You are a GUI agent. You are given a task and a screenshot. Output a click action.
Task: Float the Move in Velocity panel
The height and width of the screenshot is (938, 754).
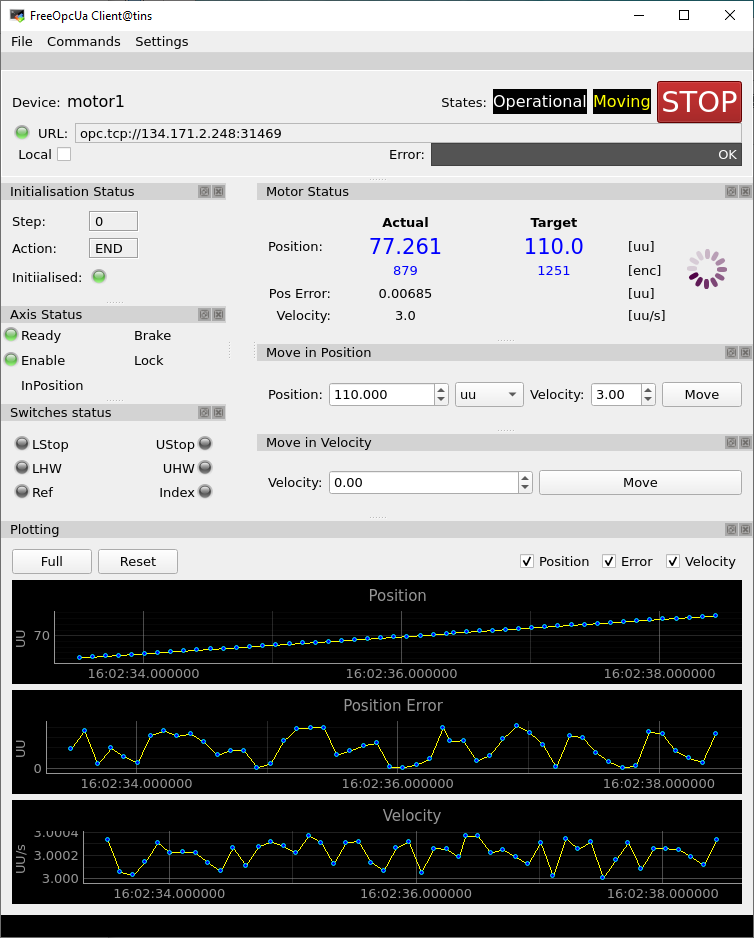(731, 442)
